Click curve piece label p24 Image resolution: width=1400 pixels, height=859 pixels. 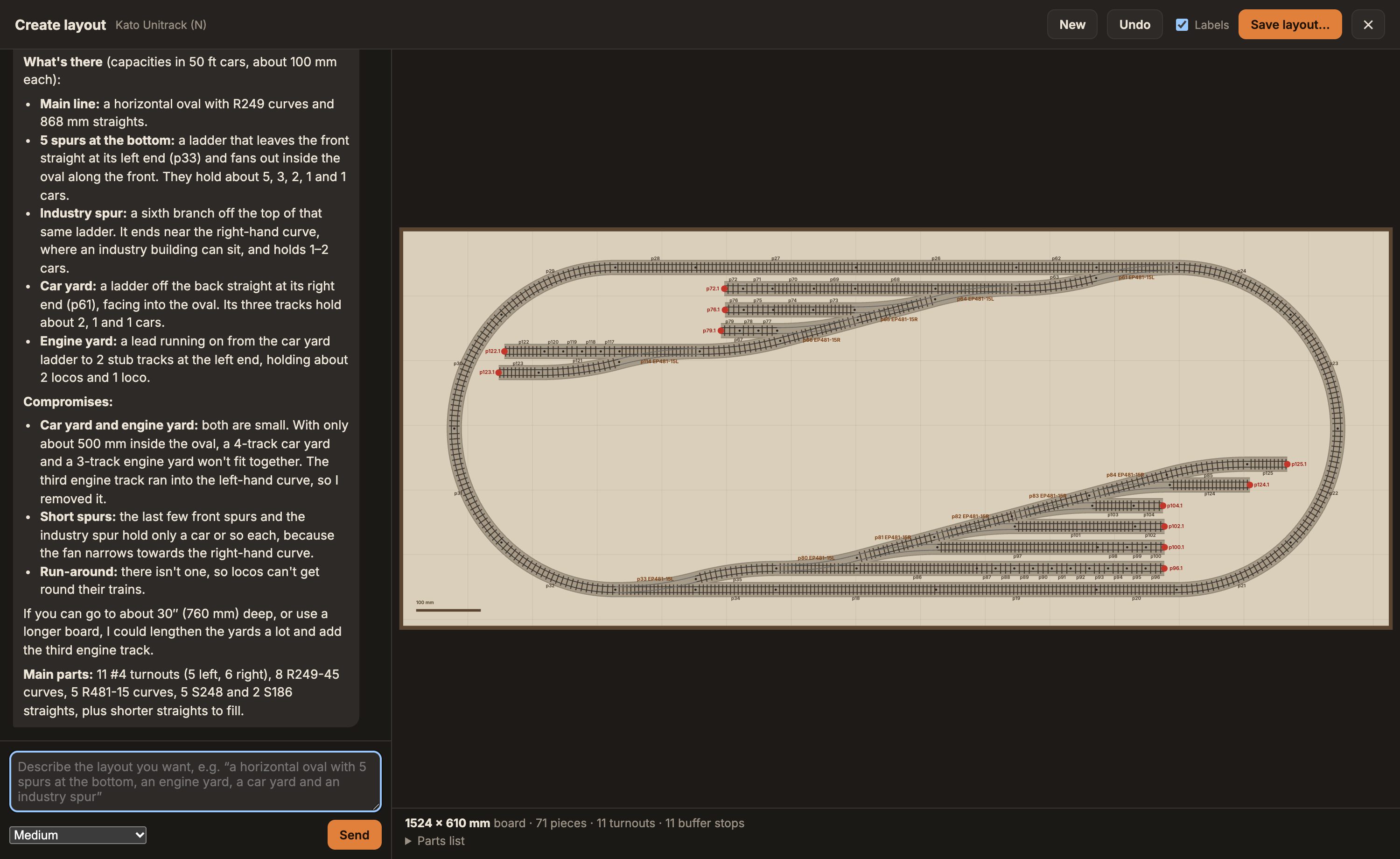coord(1241,271)
